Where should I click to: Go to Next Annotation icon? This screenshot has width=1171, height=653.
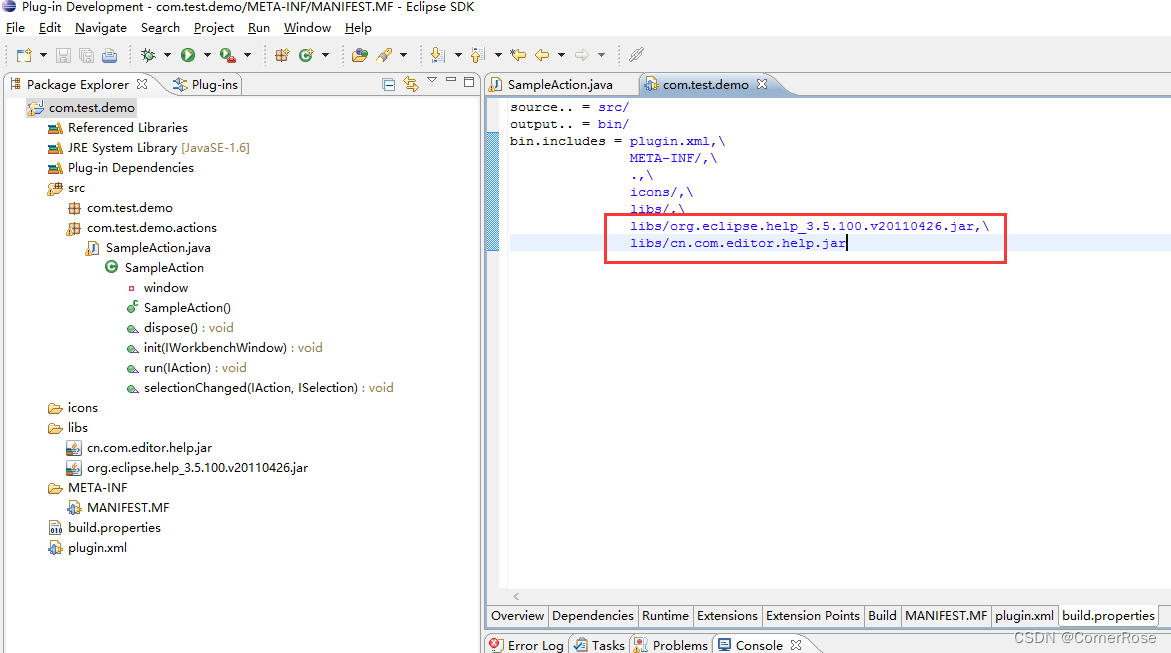click(438, 55)
